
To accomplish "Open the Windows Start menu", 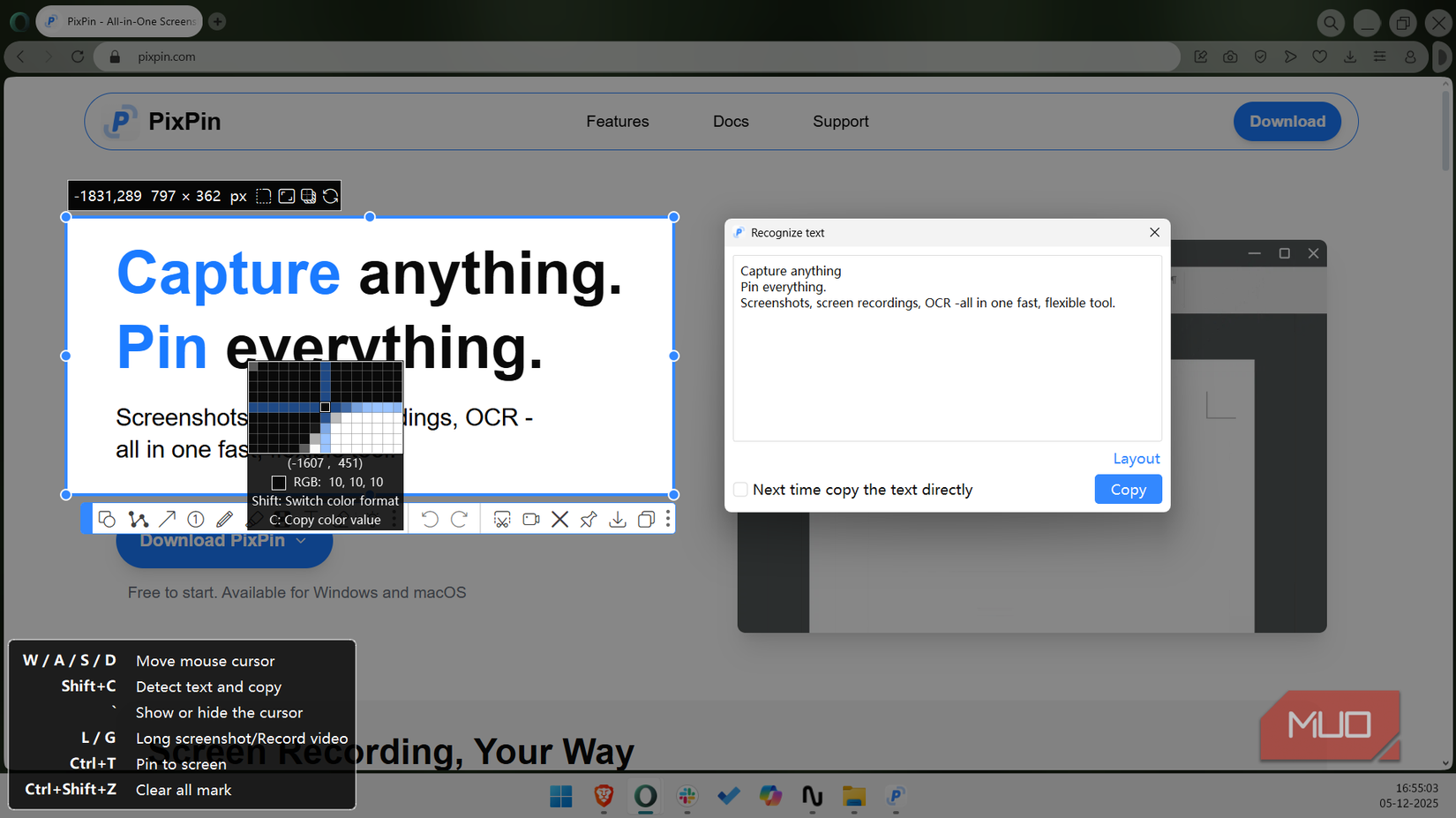I will [x=560, y=797].
